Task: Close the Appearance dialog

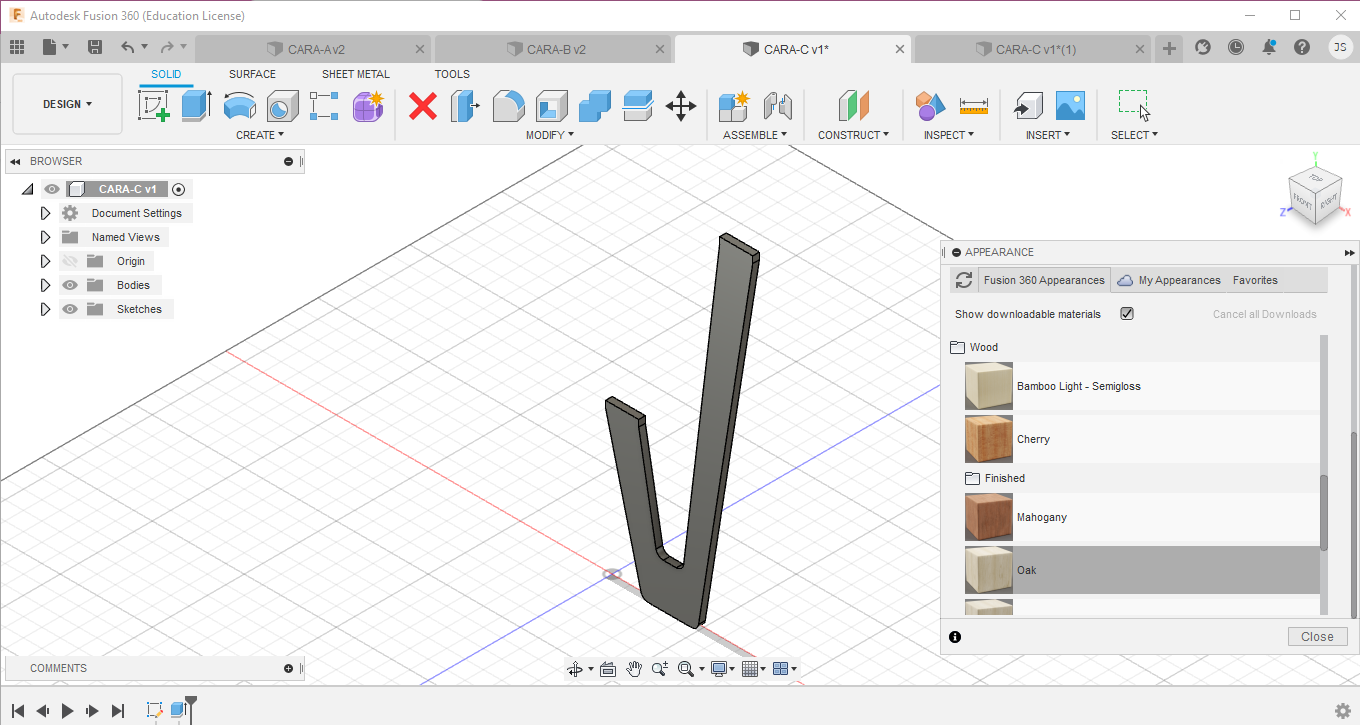Action: pos(1317,636)
